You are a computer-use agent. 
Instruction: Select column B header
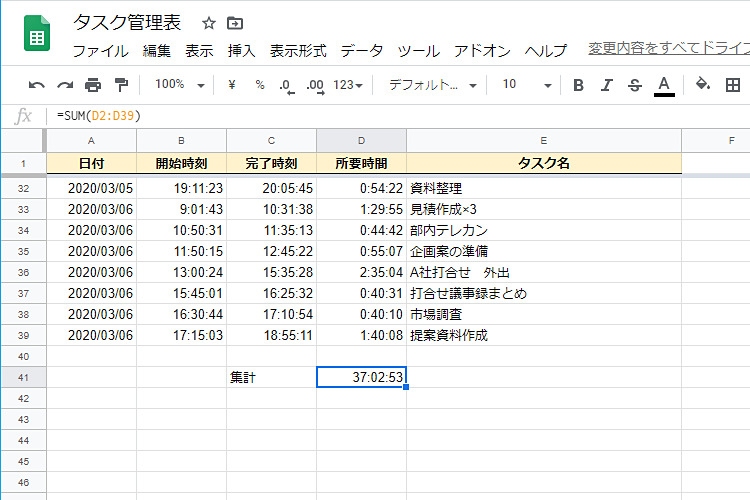tap(181, 141)
